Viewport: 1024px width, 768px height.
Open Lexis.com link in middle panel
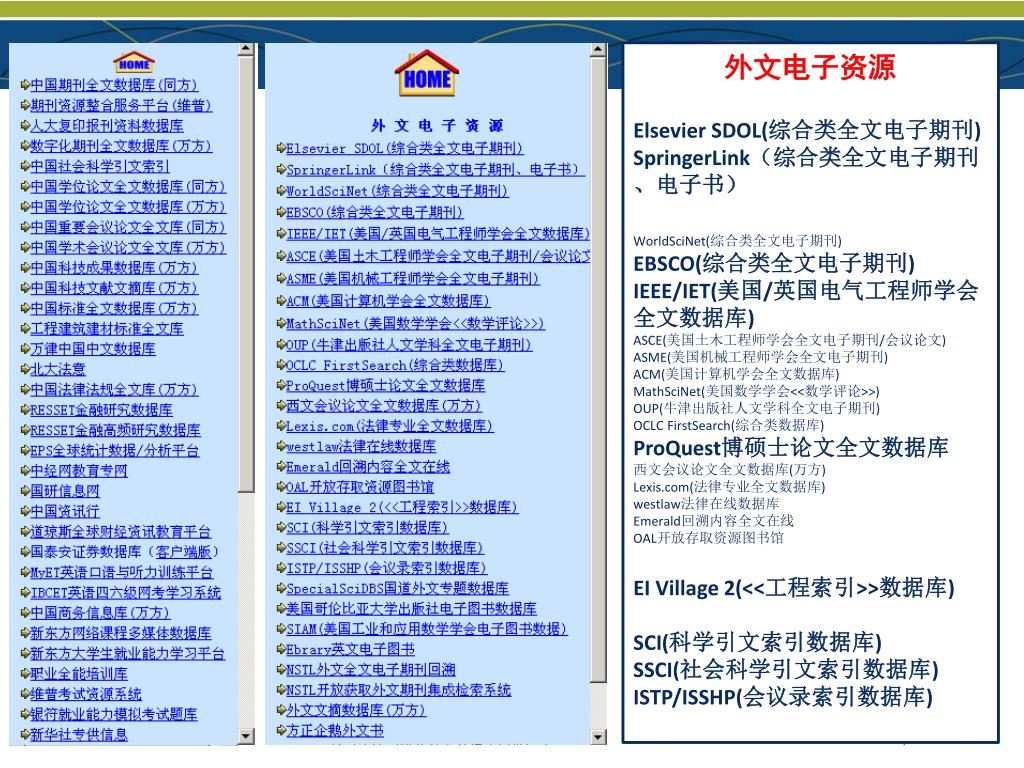click(x=389, y=426)
